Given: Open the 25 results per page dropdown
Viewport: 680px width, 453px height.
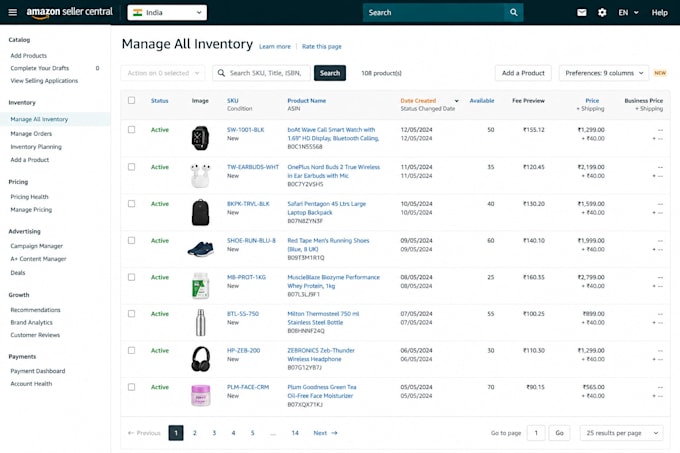Looking at the screenshot, I should tap(621, 433).
